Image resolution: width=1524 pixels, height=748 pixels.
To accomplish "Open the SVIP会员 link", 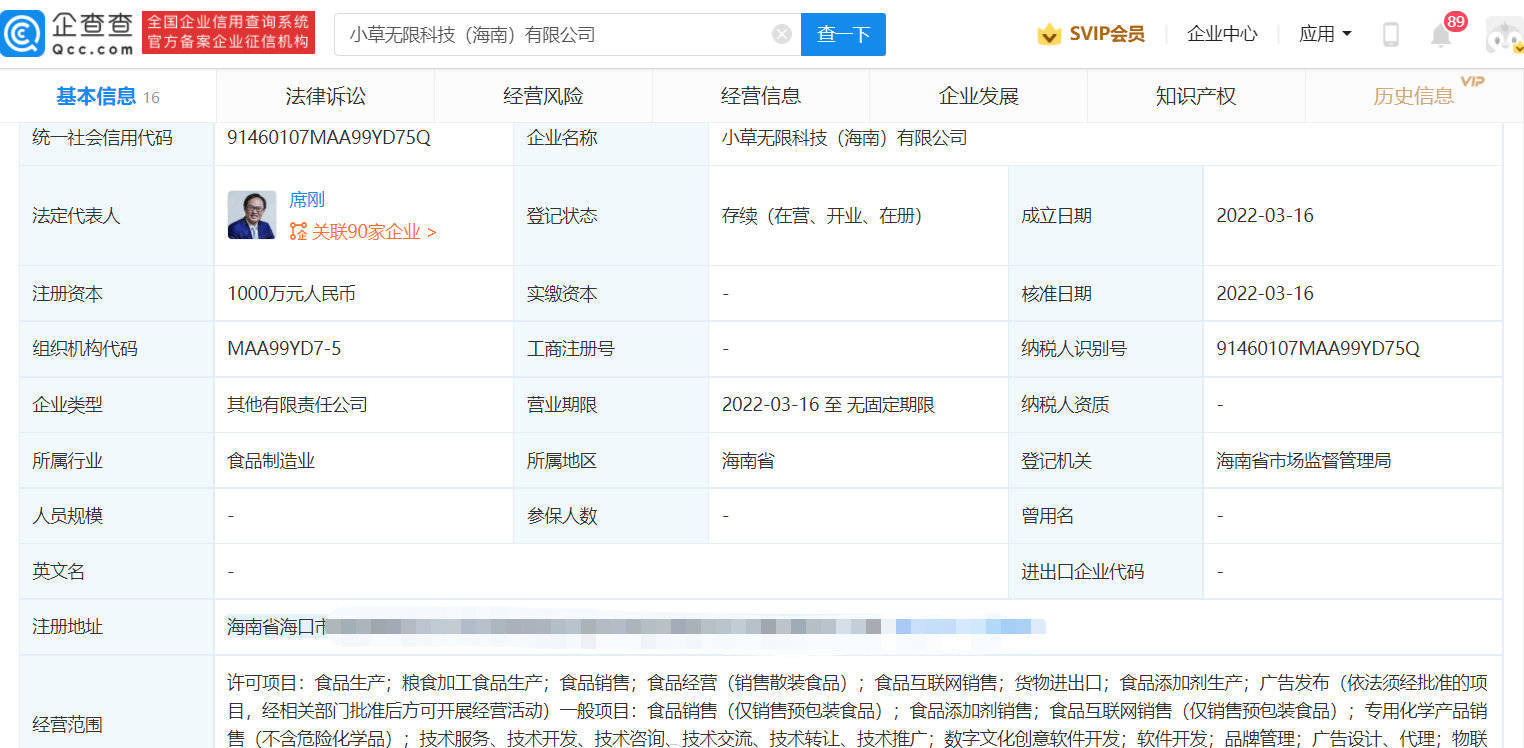I will tap(1107, 34).
